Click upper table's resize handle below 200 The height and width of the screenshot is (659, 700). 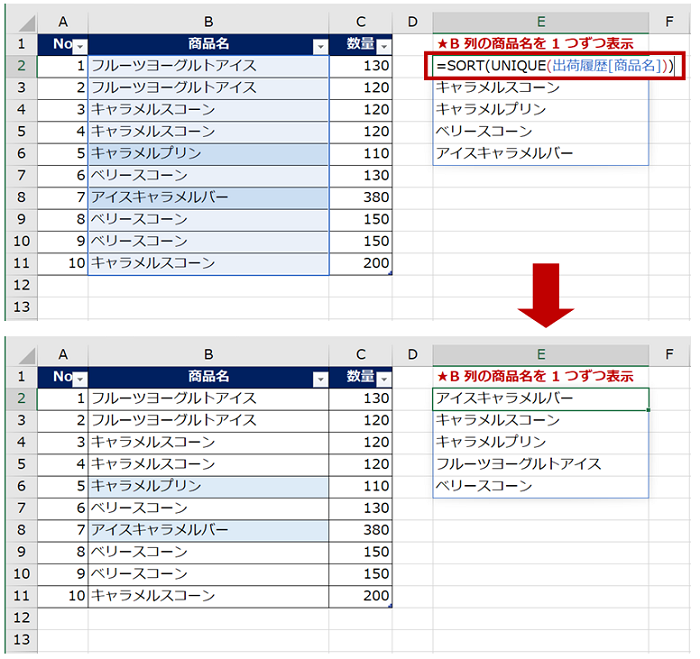(390, 273)
